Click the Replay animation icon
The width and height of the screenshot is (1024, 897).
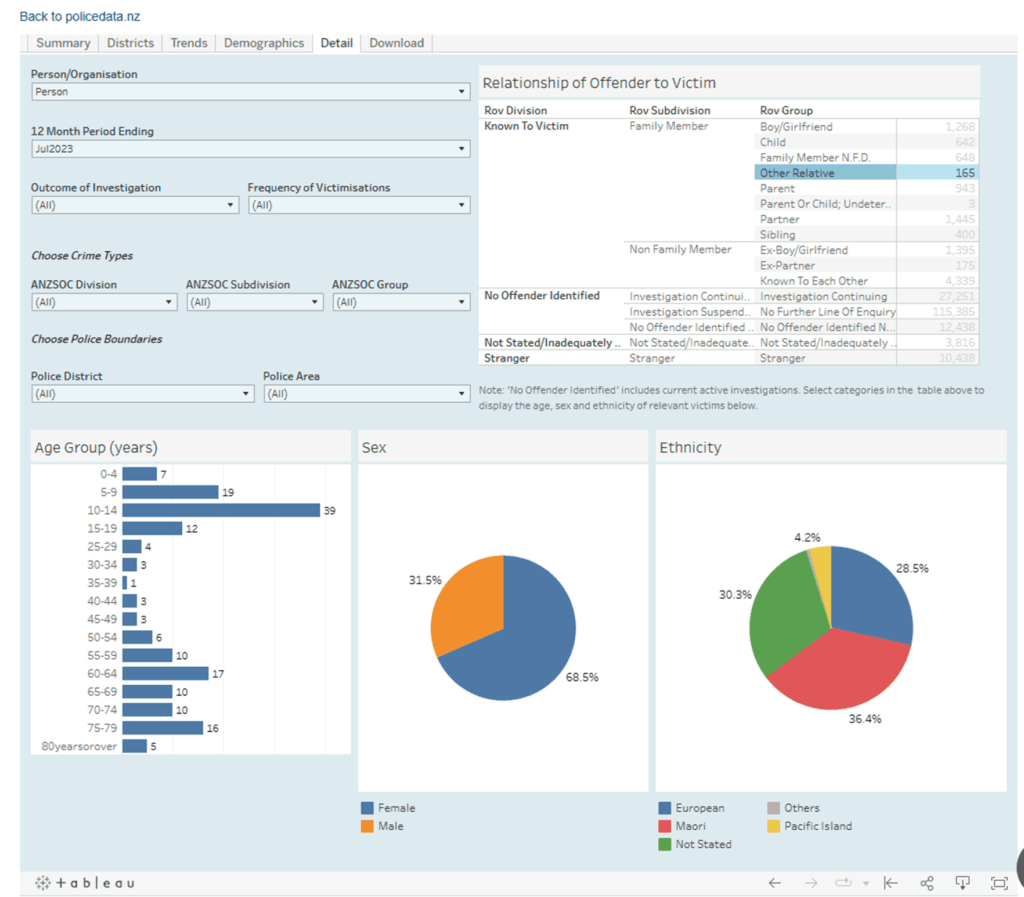point(843,883)
